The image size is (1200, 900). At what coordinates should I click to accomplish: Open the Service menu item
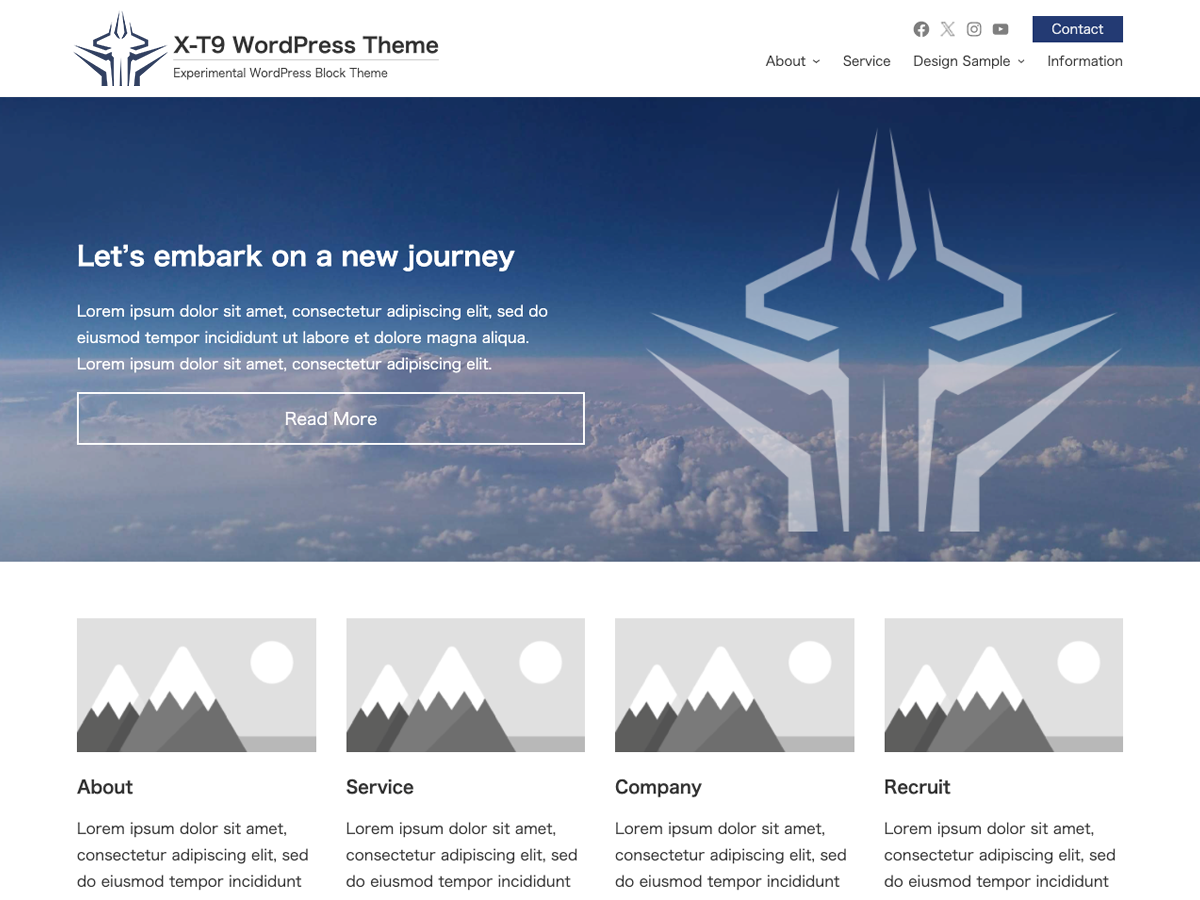(866, 61)
